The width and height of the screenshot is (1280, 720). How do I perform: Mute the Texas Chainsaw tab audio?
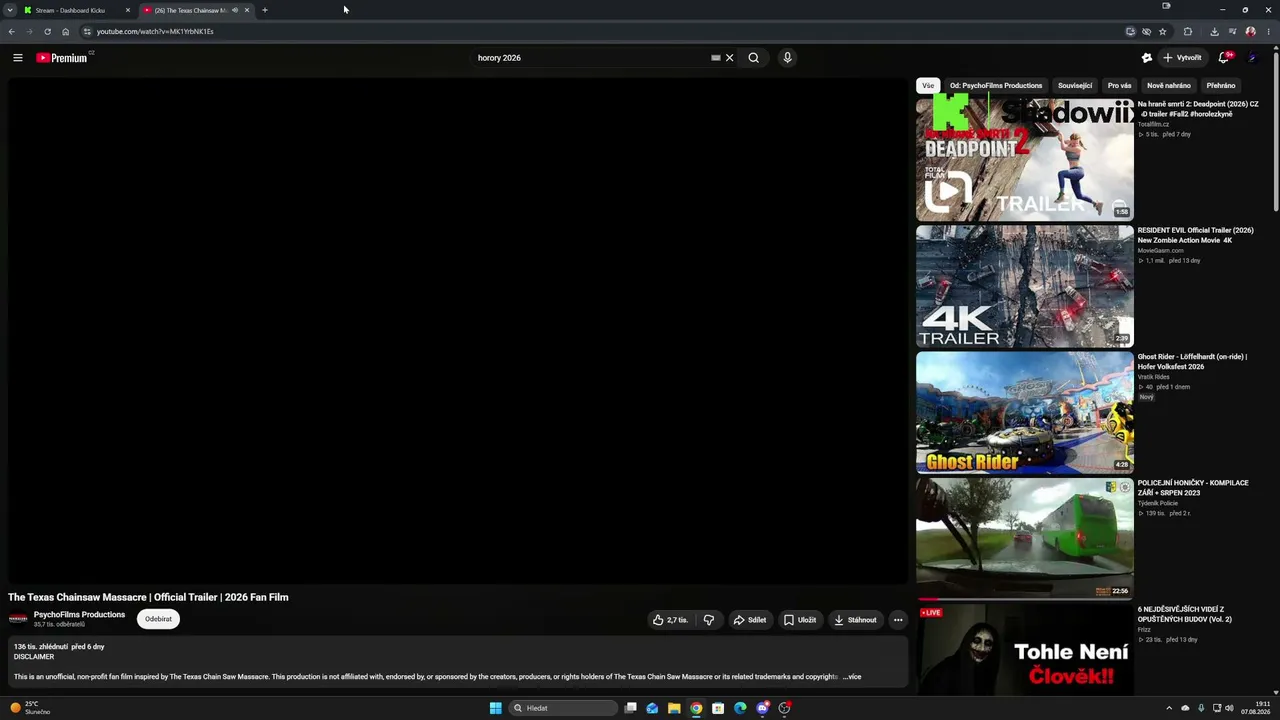tap(235, 10)
